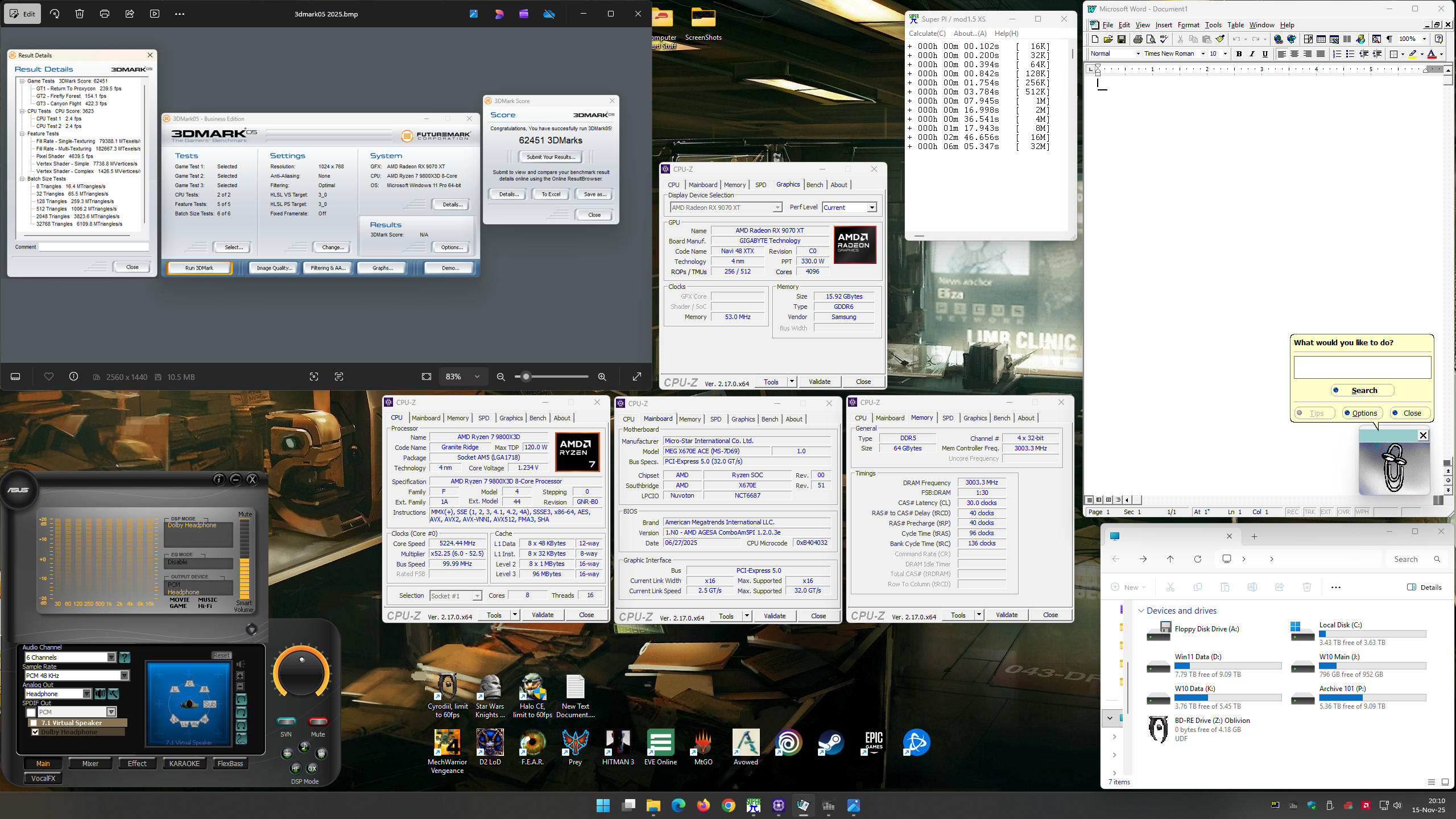Open Firefox from the taskbar
Image resolution: width=1456 pixels, height=819 pixels.
pos(704,805)
